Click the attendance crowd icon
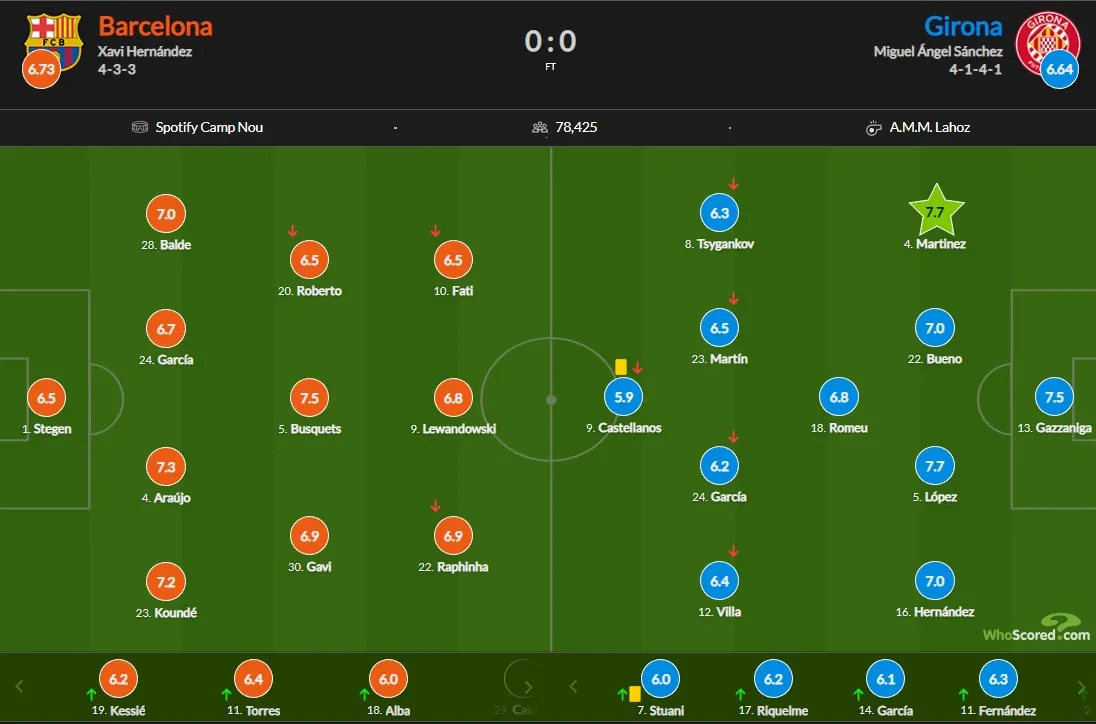 pyautogui.click(x=540, y=127)
